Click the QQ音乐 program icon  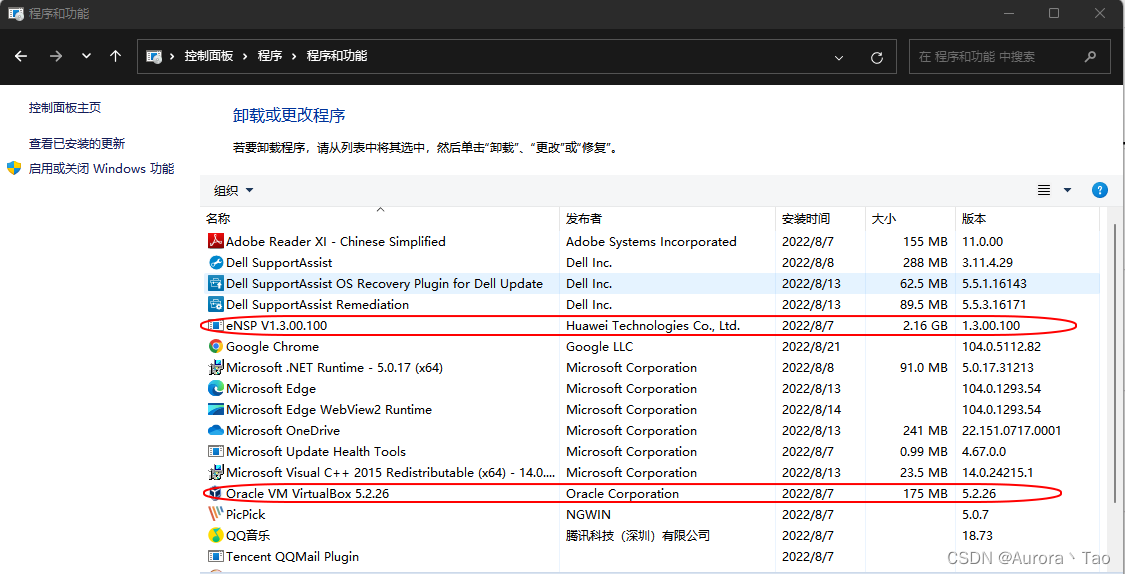pos(216,535)
